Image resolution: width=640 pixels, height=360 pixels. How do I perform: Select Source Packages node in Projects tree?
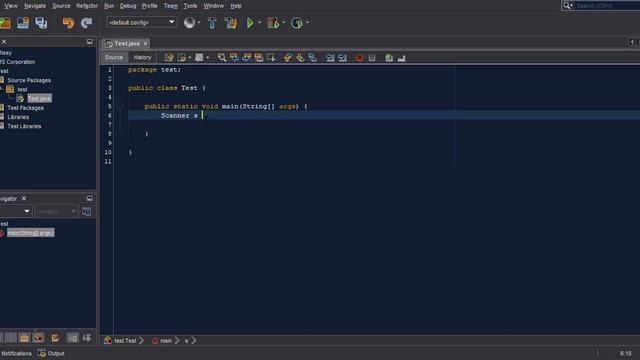(29, 80)
